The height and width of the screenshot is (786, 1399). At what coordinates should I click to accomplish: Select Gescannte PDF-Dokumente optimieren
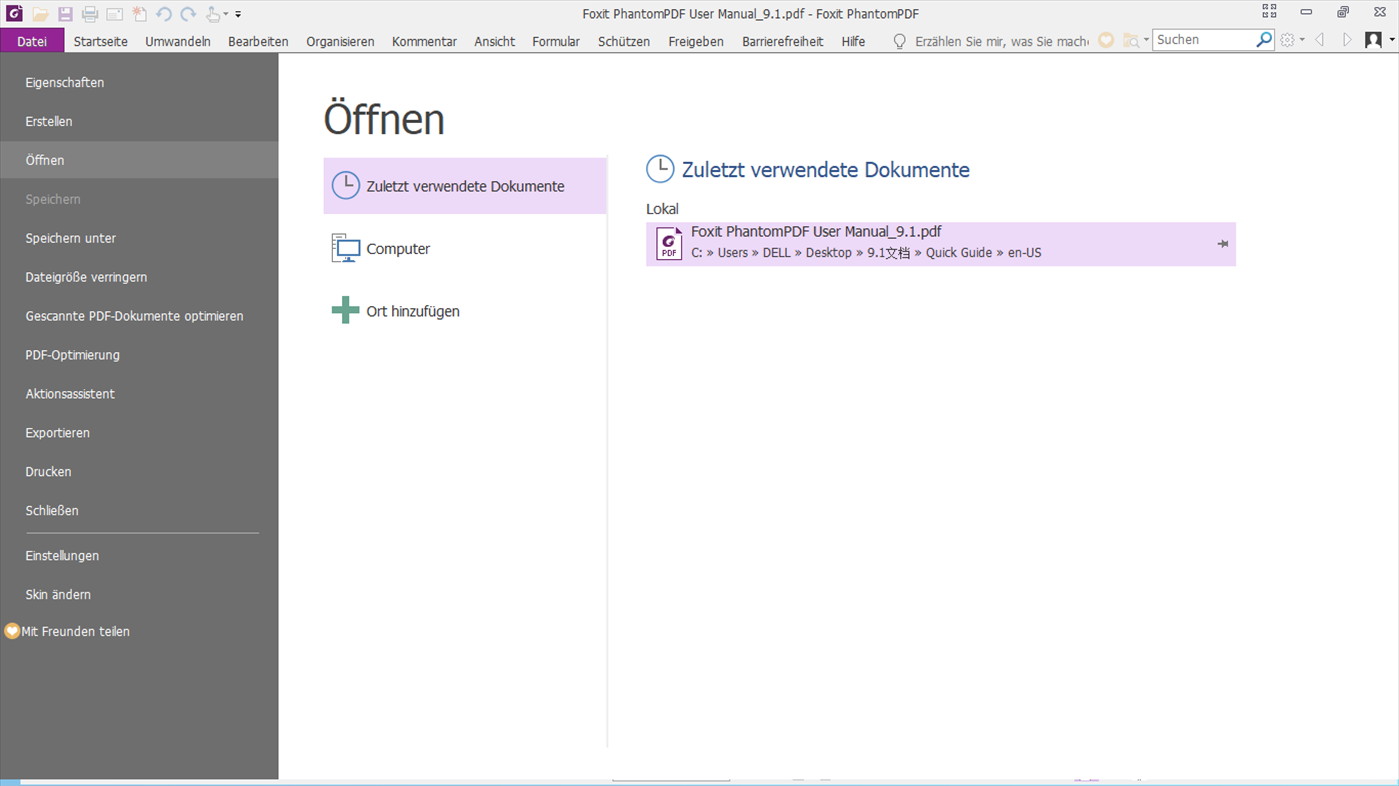point(139,316)
